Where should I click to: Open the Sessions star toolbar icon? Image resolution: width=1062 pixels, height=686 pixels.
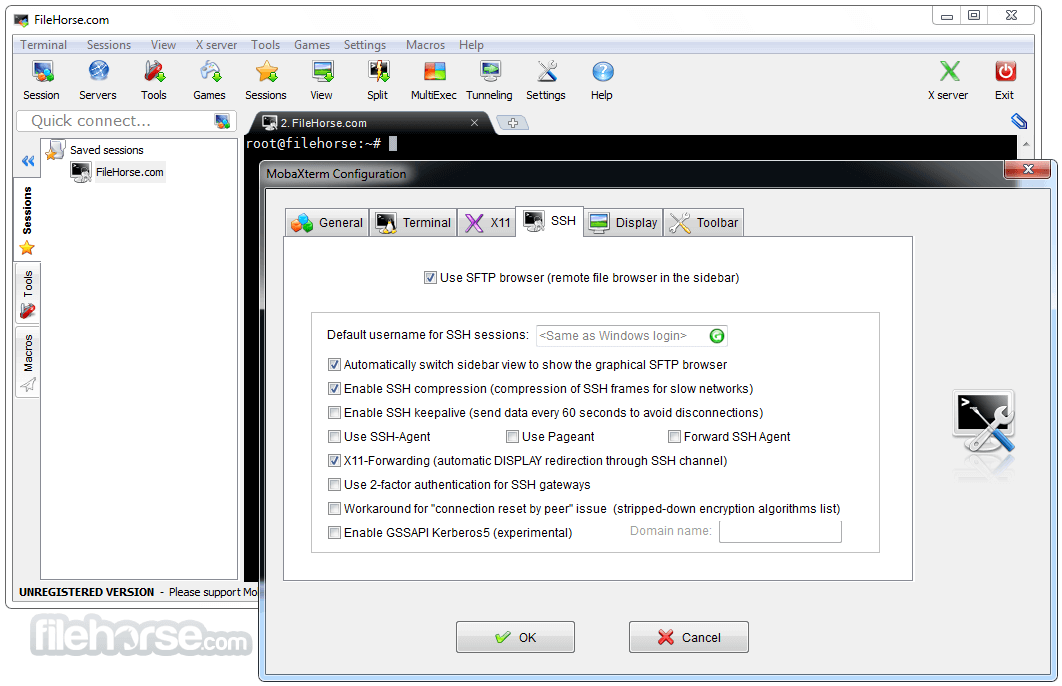[x=266, y=80]
